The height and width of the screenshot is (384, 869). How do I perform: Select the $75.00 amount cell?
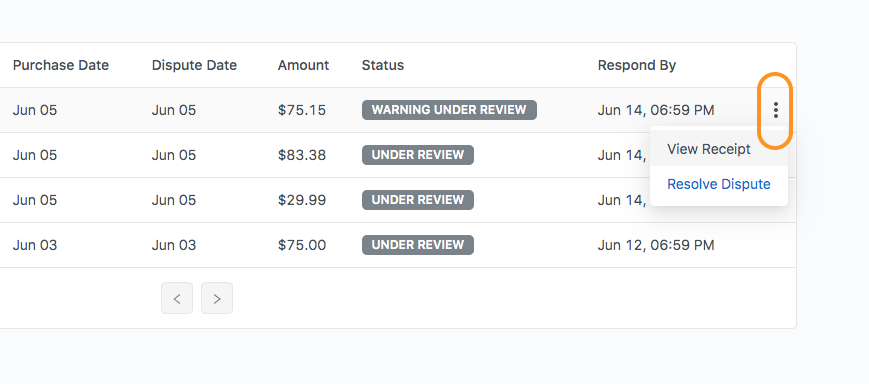tap(301, 245)
